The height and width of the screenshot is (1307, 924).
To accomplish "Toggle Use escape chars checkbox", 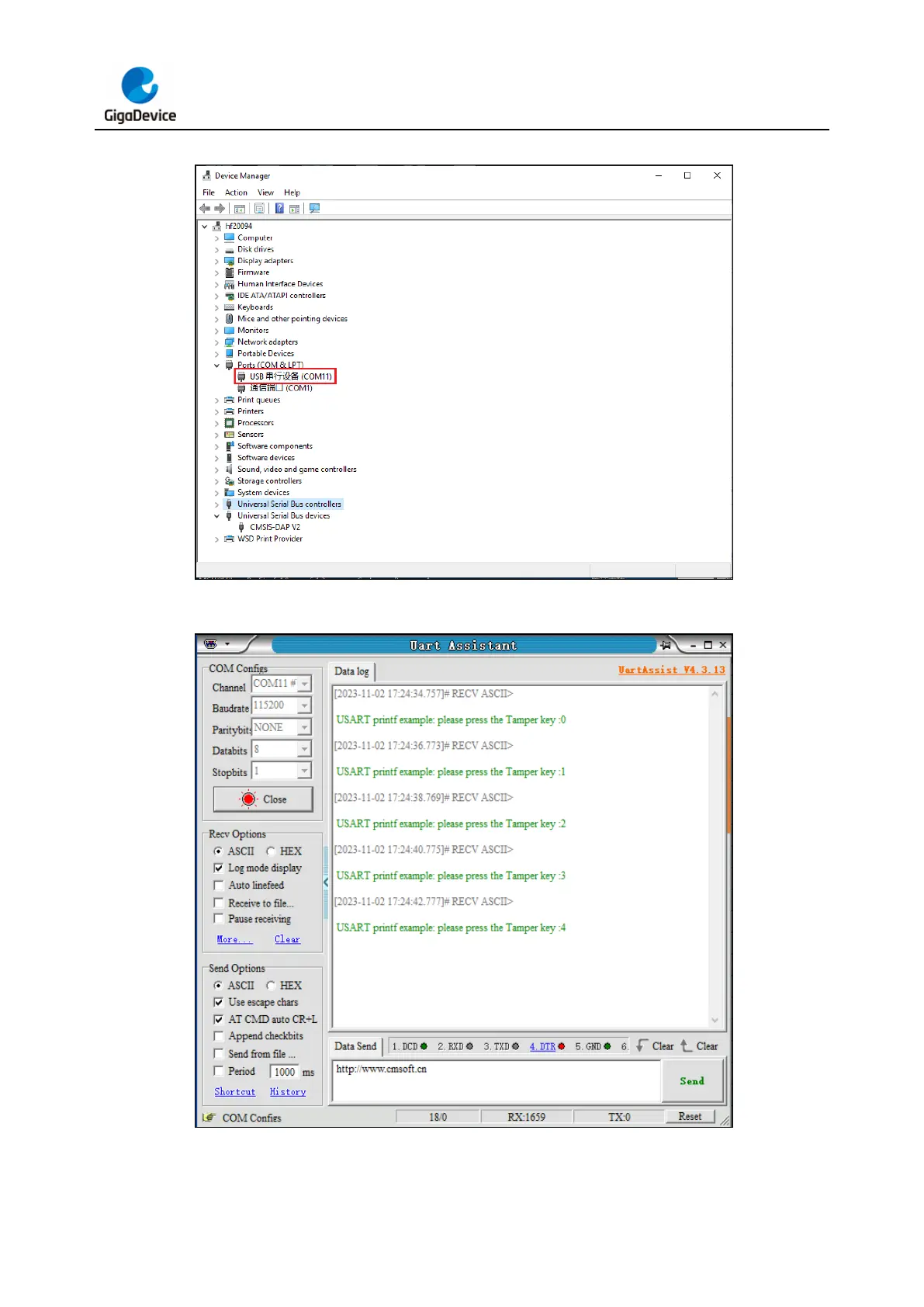I will point(219,1003).
